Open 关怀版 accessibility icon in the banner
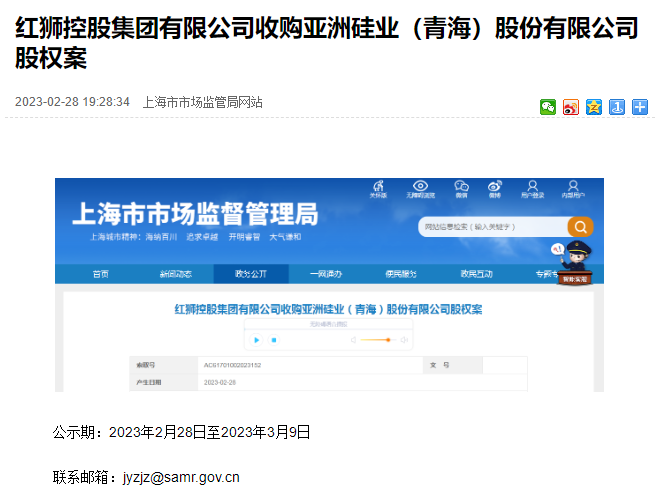Viewport: 662px width, 492px height. [x=378, y=189]
